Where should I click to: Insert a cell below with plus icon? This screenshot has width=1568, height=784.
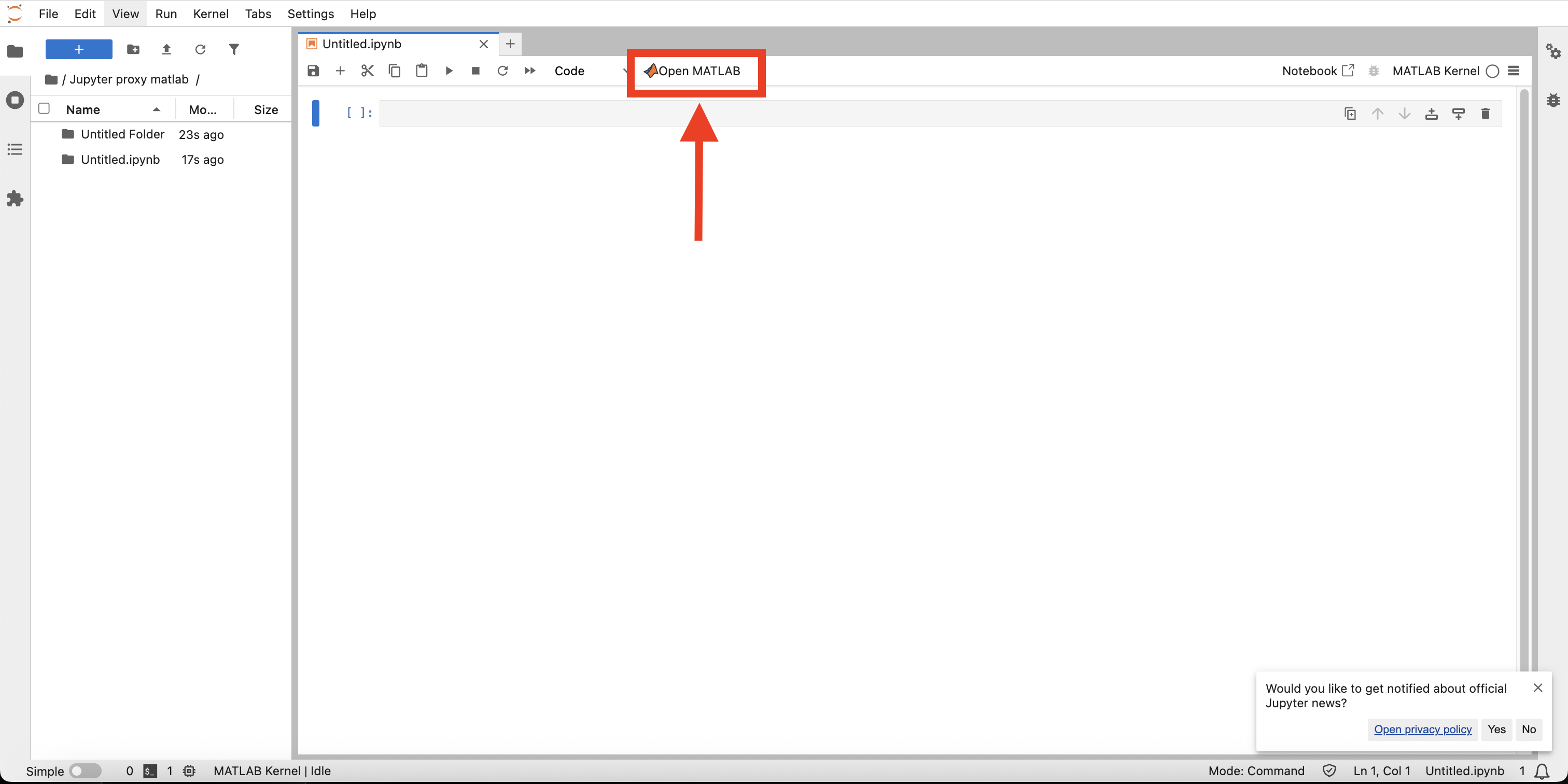tap(340, 71)
